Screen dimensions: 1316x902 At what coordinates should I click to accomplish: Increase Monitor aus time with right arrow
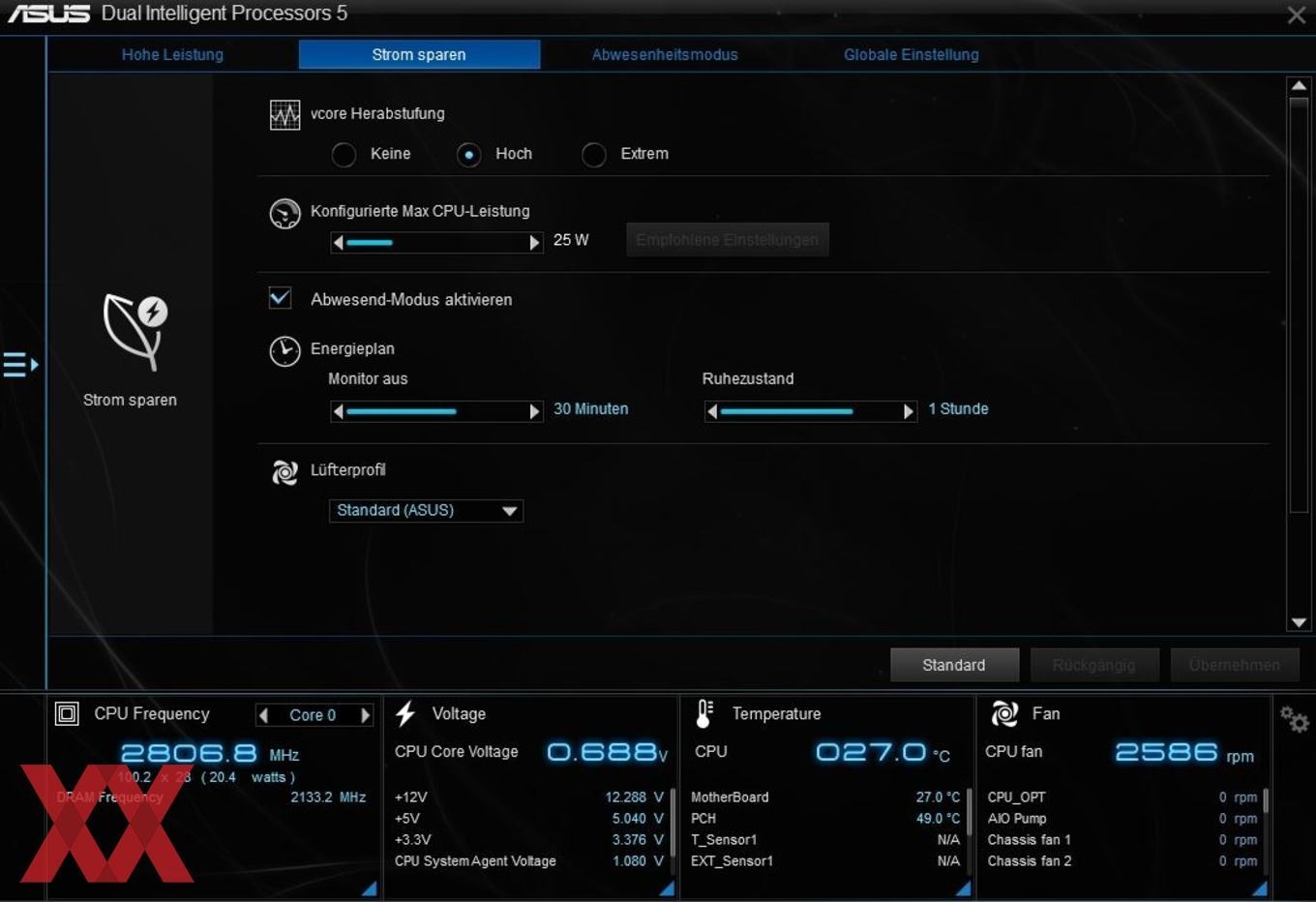(534, 411)
